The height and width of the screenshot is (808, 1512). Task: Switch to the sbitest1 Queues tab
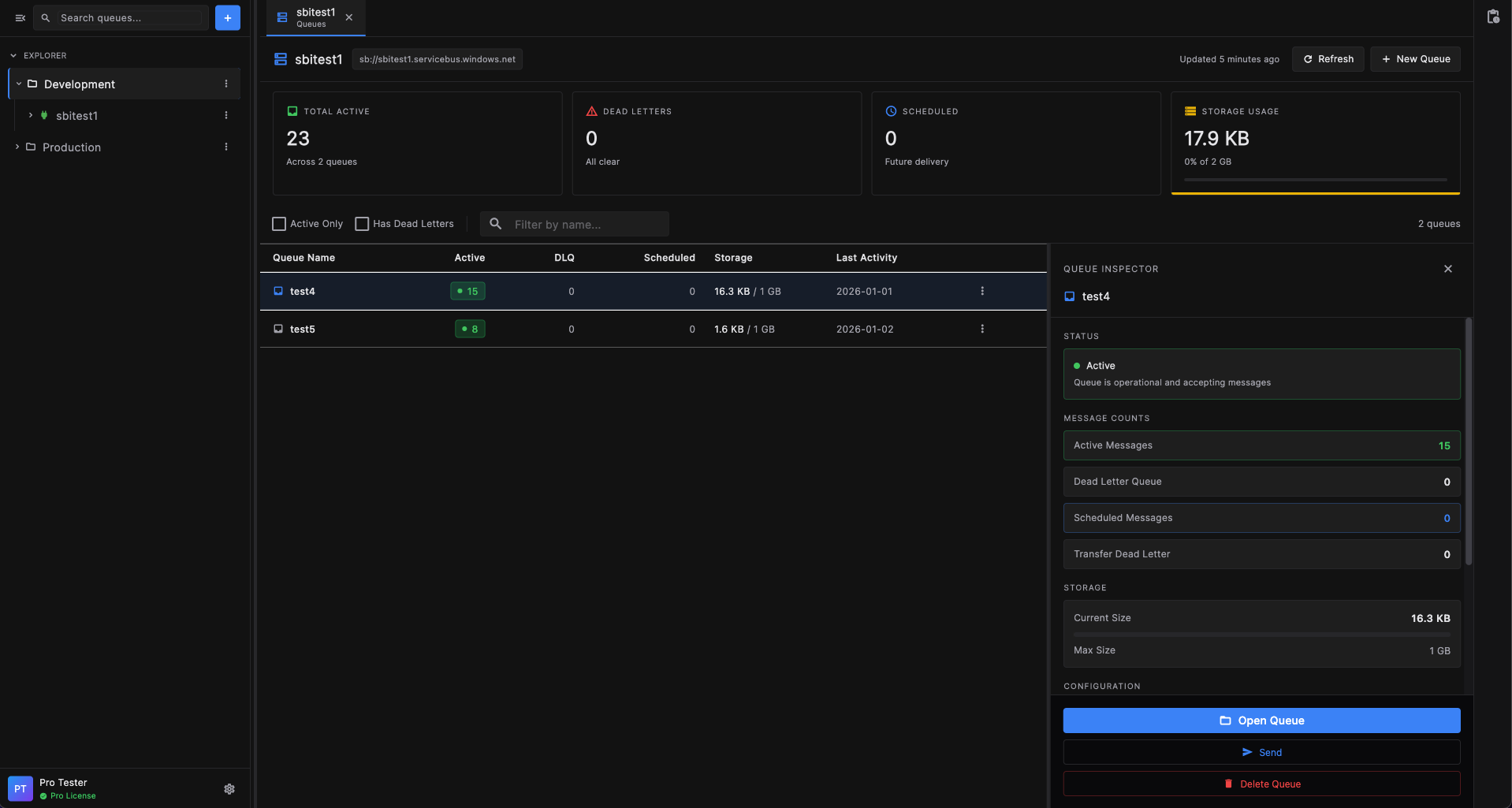(x=315, y=17)
